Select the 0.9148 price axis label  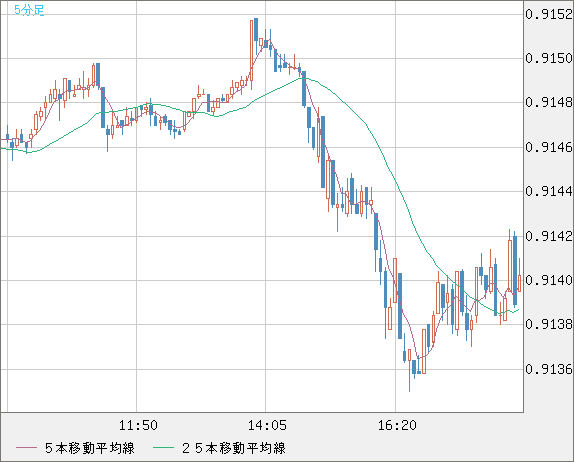549,102
